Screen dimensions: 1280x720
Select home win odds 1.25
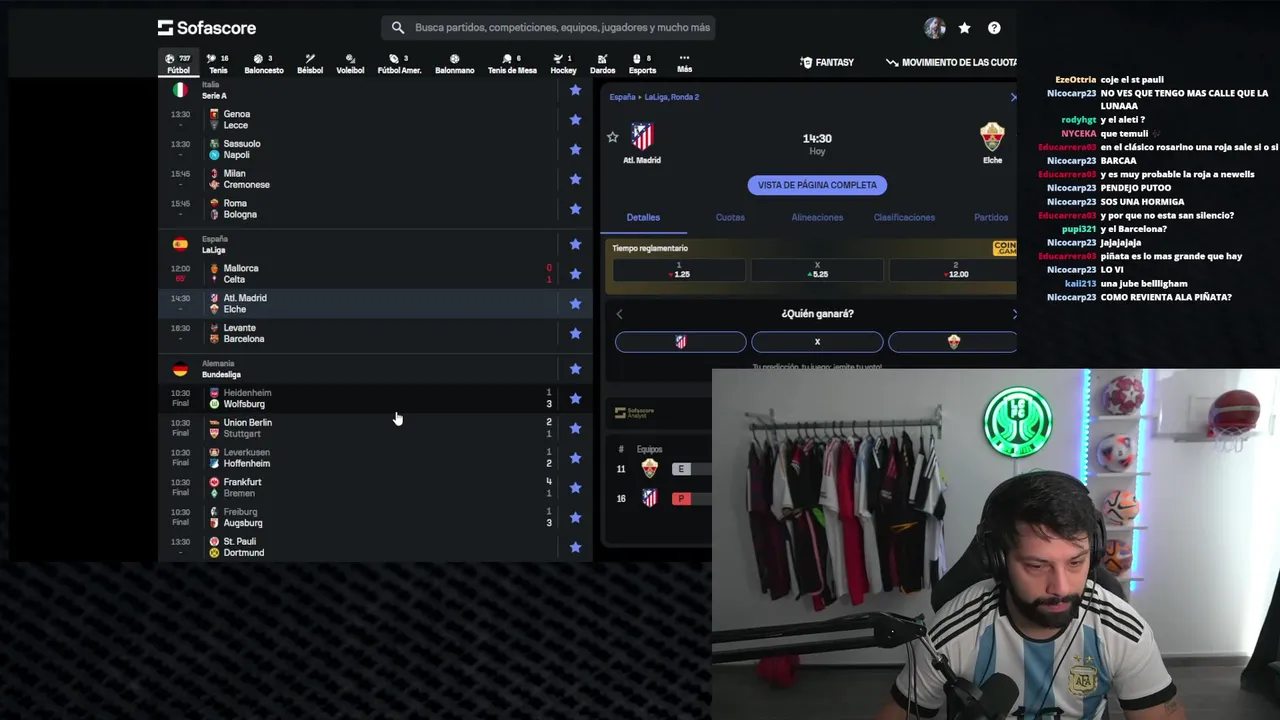[679, 270]
